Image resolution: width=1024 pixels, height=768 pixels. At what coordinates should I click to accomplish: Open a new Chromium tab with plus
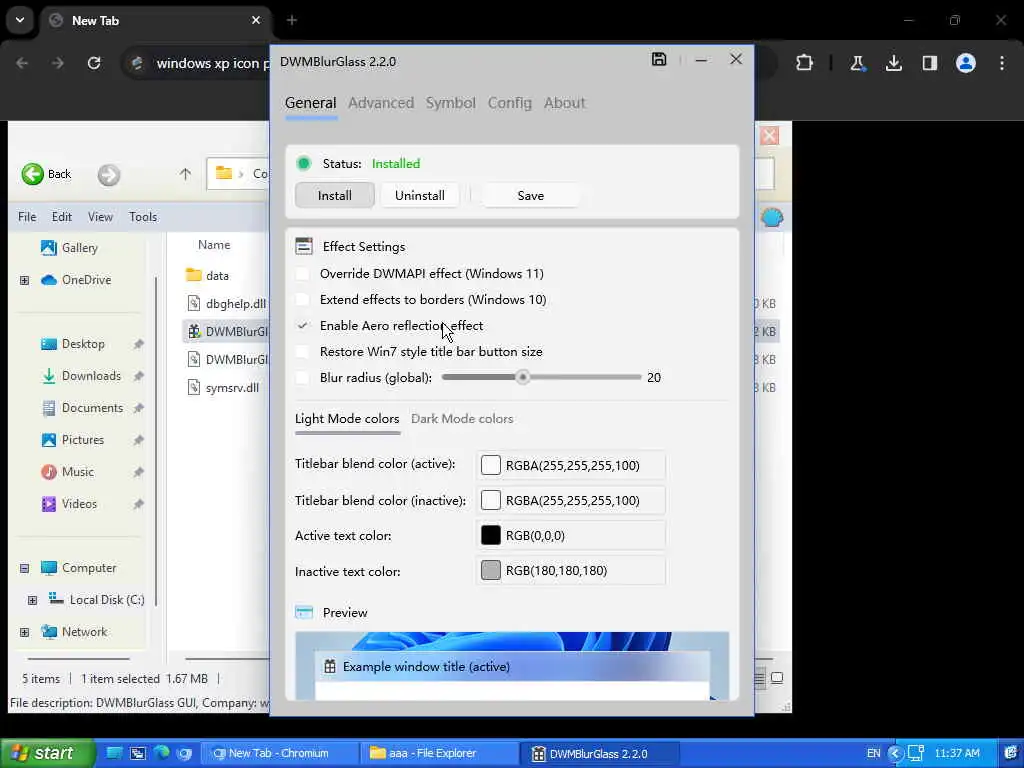coord(292,20)
